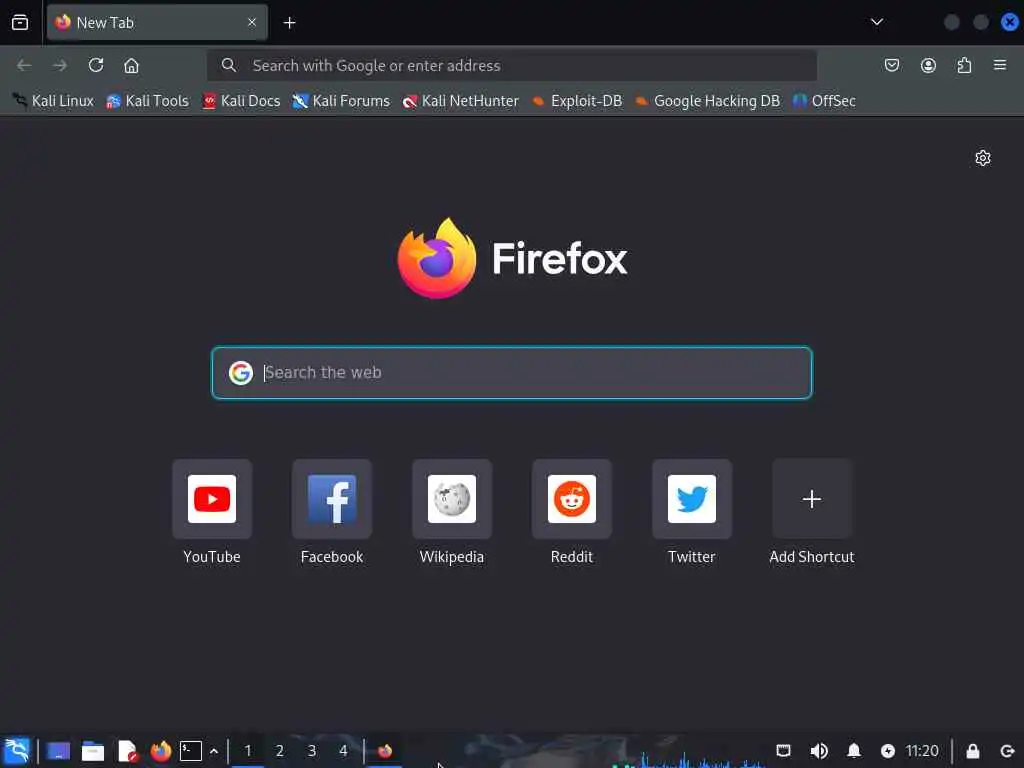This screenshot has width=1024, height=768.
Task: Open the Firefox home page
Action: click(131, 65)
